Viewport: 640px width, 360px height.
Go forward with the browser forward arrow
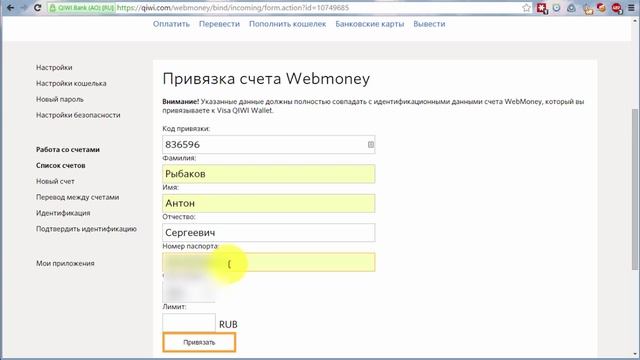24,8
